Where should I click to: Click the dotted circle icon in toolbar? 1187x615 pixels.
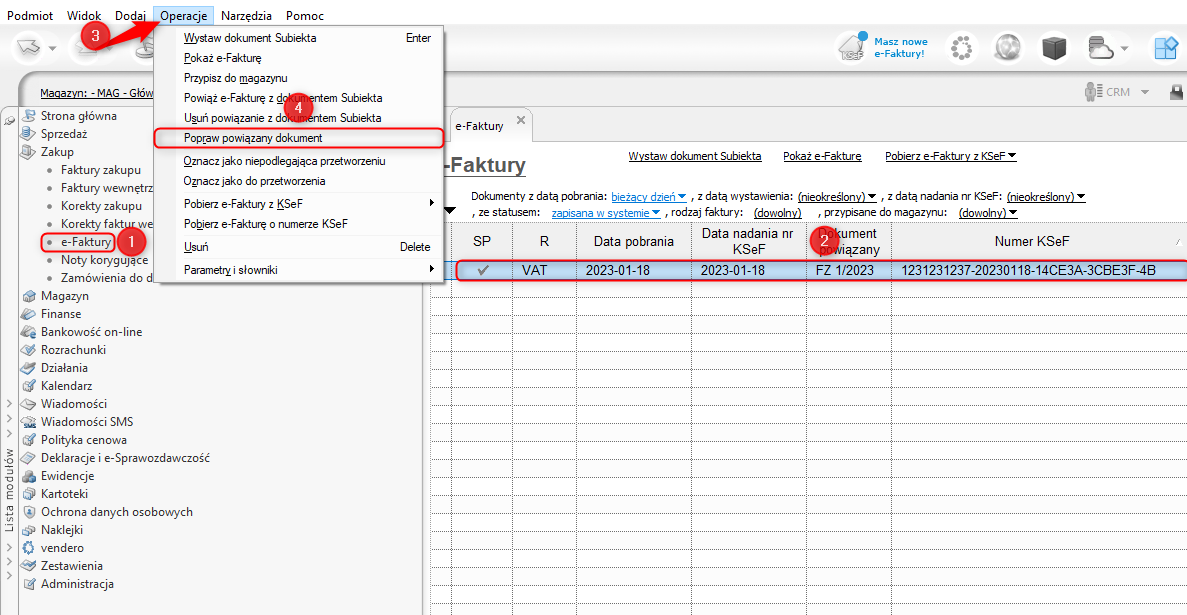[x=962, y=47]
